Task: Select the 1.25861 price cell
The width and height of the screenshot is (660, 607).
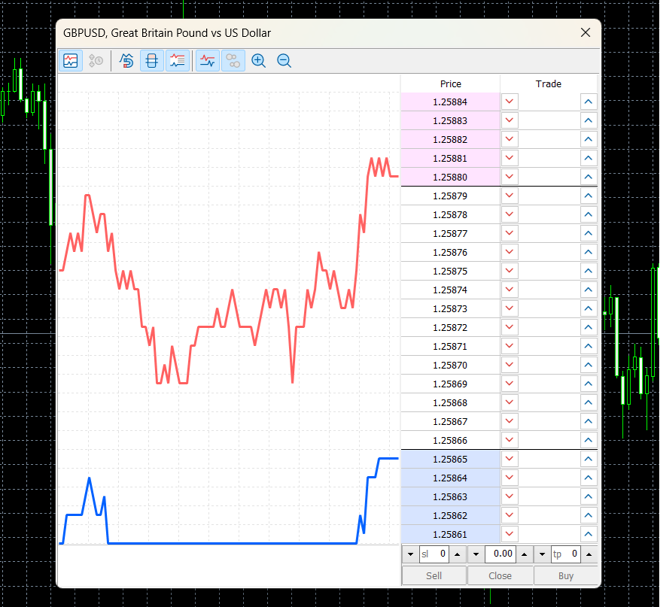Action: coord(450,535)
